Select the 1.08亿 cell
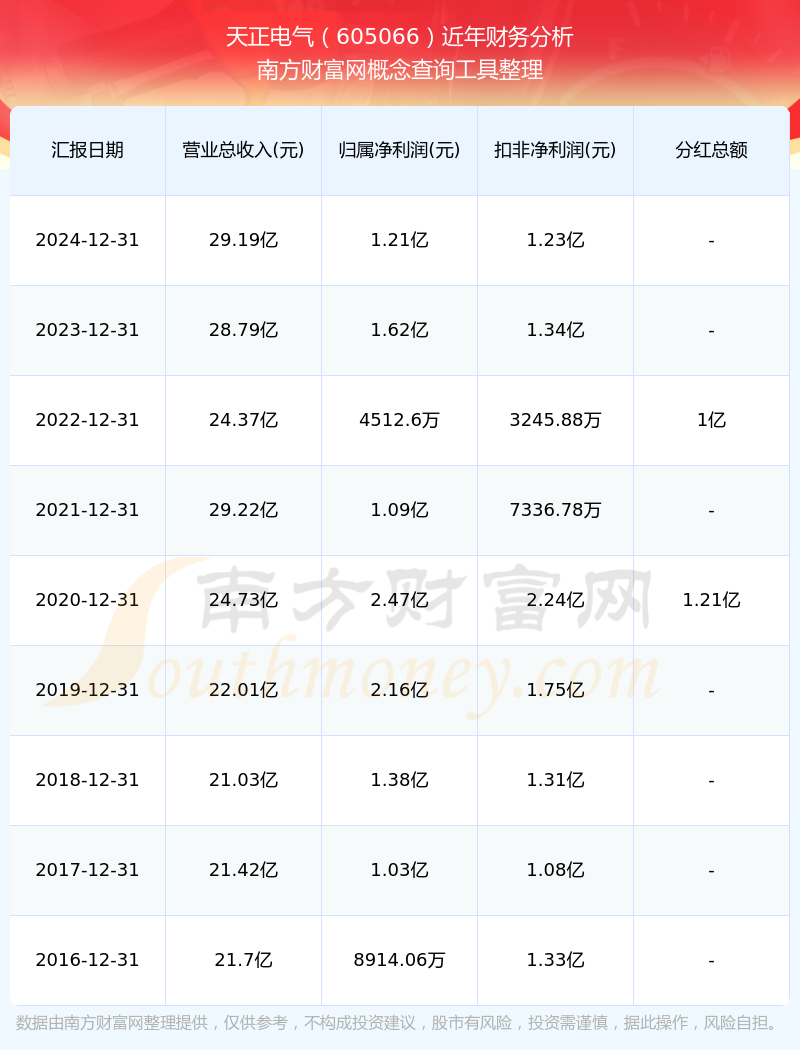 pyautogui.click(x=556, y=871)
